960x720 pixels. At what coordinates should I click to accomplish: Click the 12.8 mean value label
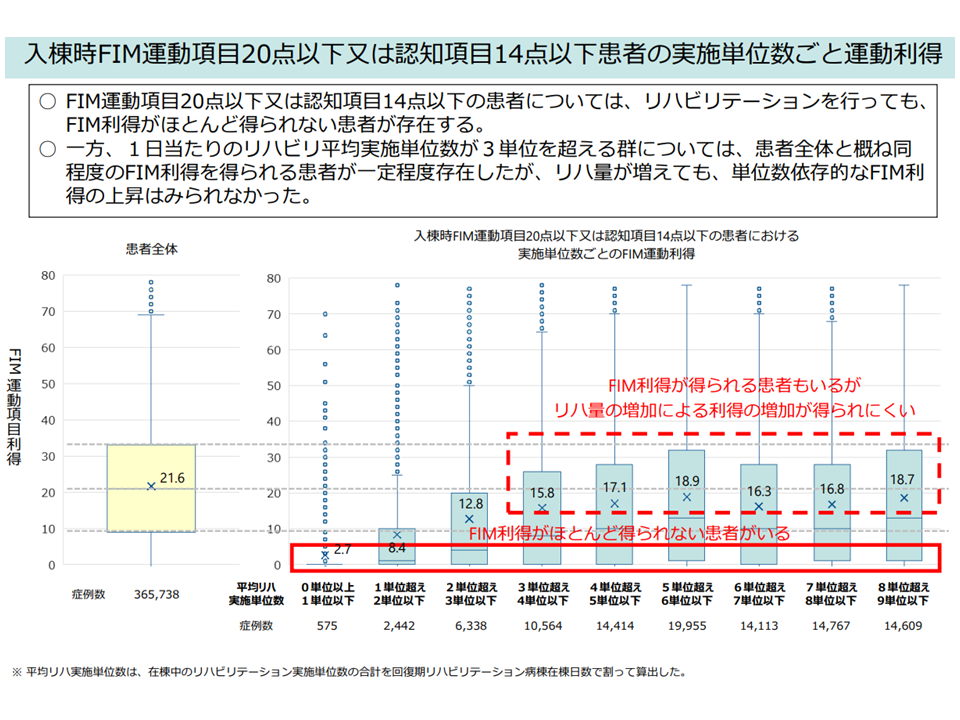471,504
